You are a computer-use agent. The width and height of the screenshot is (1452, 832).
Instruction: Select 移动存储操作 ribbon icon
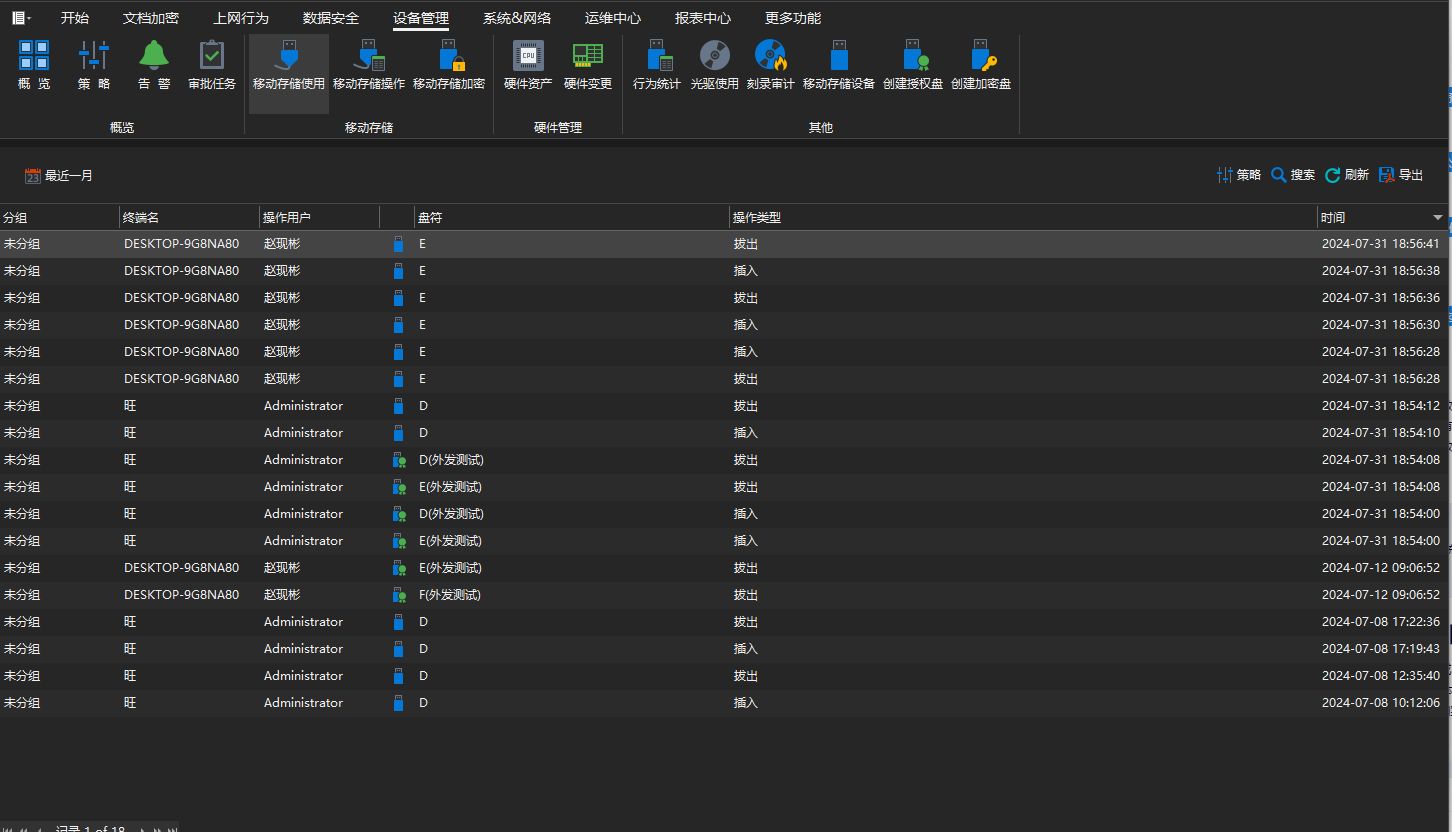[369, 66]
